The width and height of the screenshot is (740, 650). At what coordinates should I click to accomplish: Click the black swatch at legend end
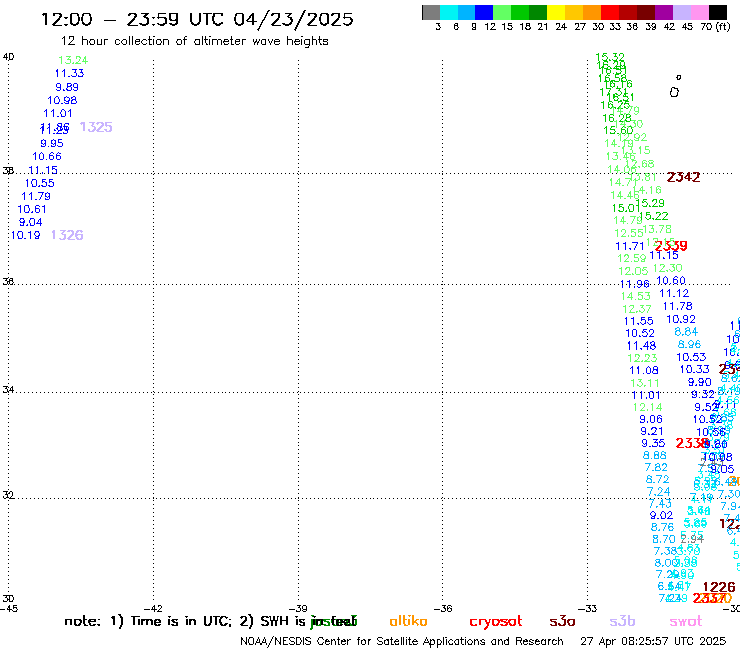(x=718, y=12)
